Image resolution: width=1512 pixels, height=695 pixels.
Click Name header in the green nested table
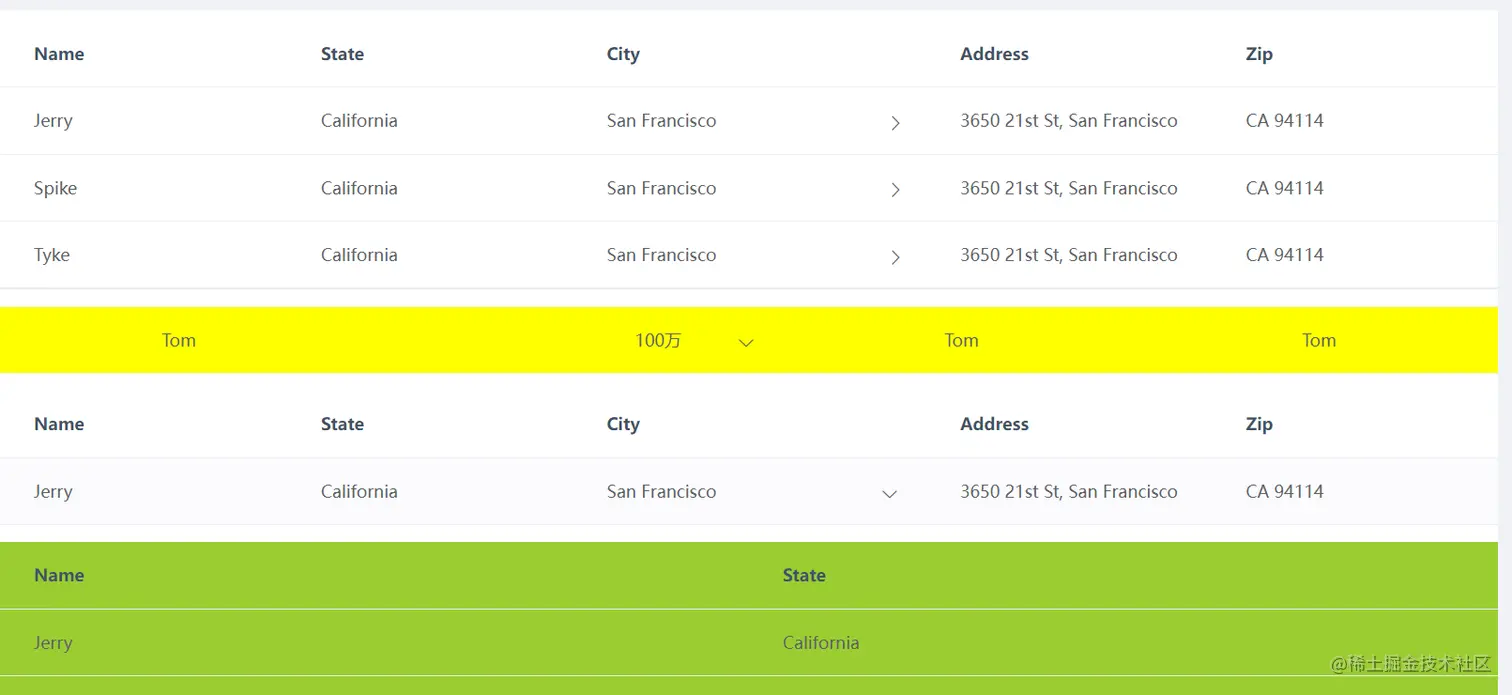[59, 575]
